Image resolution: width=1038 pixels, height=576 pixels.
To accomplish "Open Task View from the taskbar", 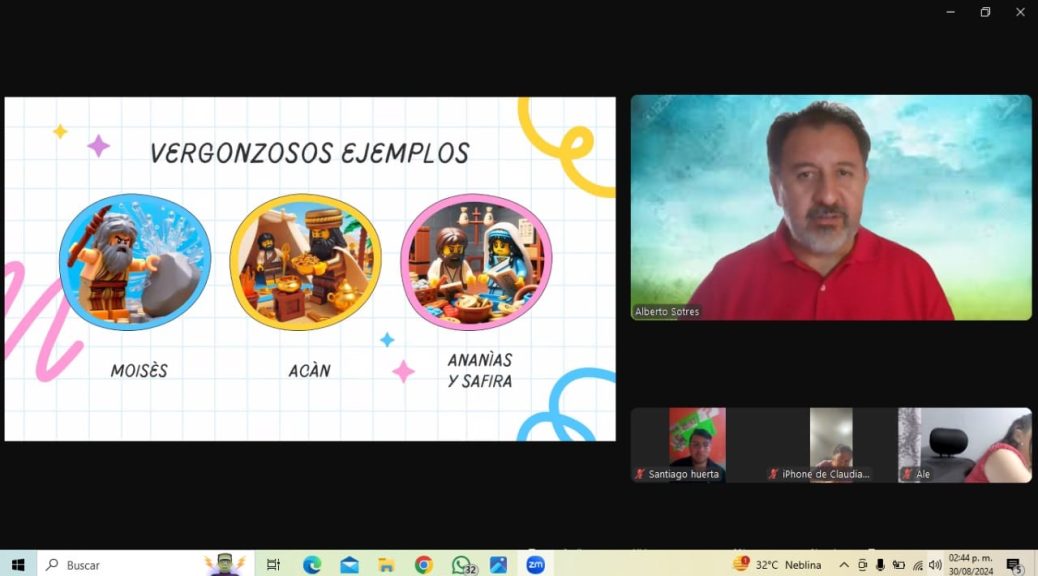I will (273, 565).
